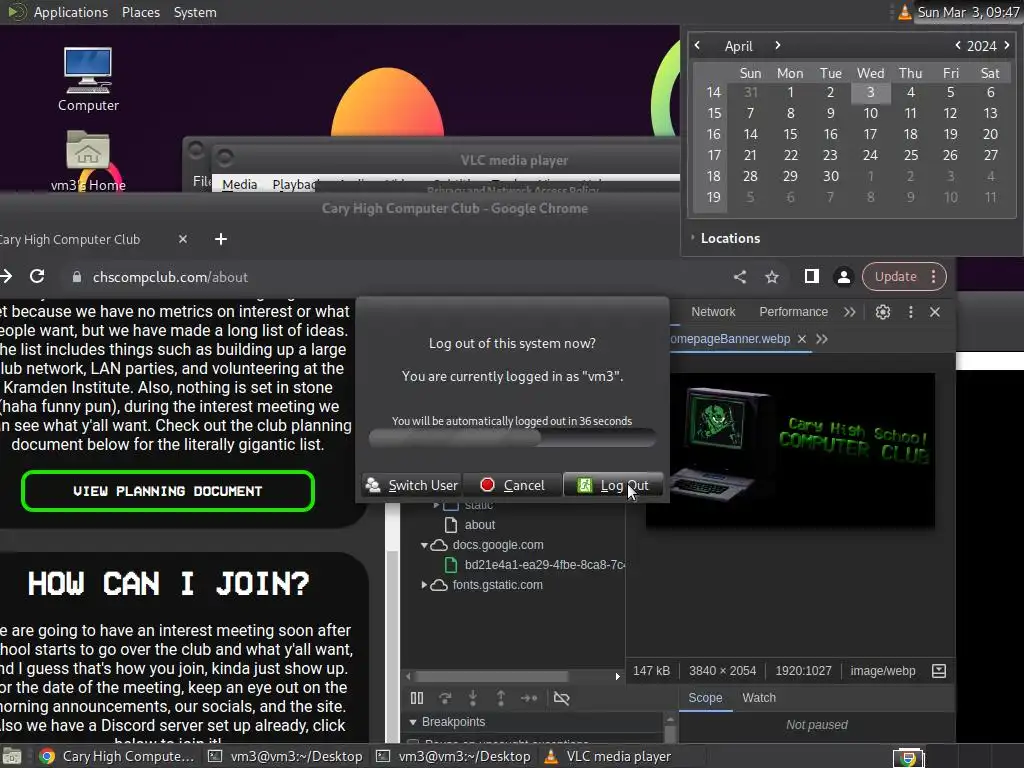Click image preview toggle icon in status bar
Viewport: 1024px width, 768px height.
pos(938,671)
